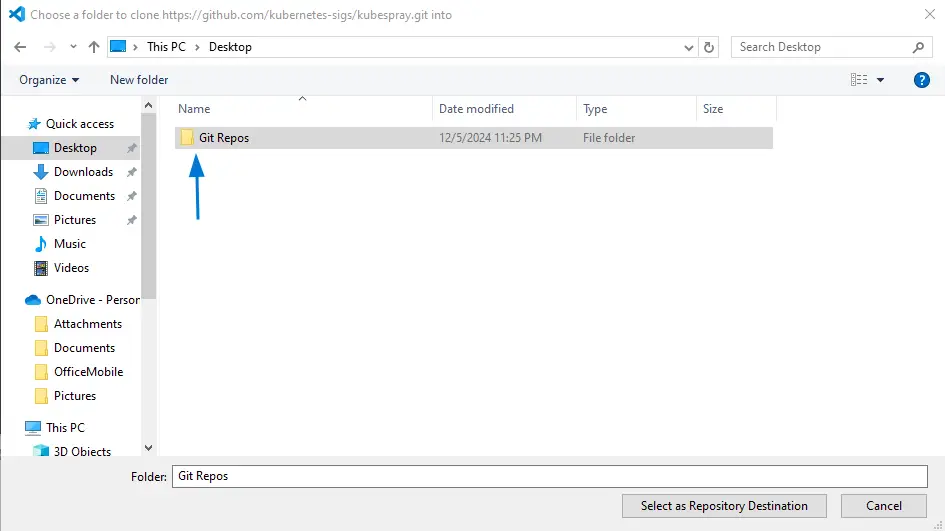Click the Up one level arrow

(94, 47)
